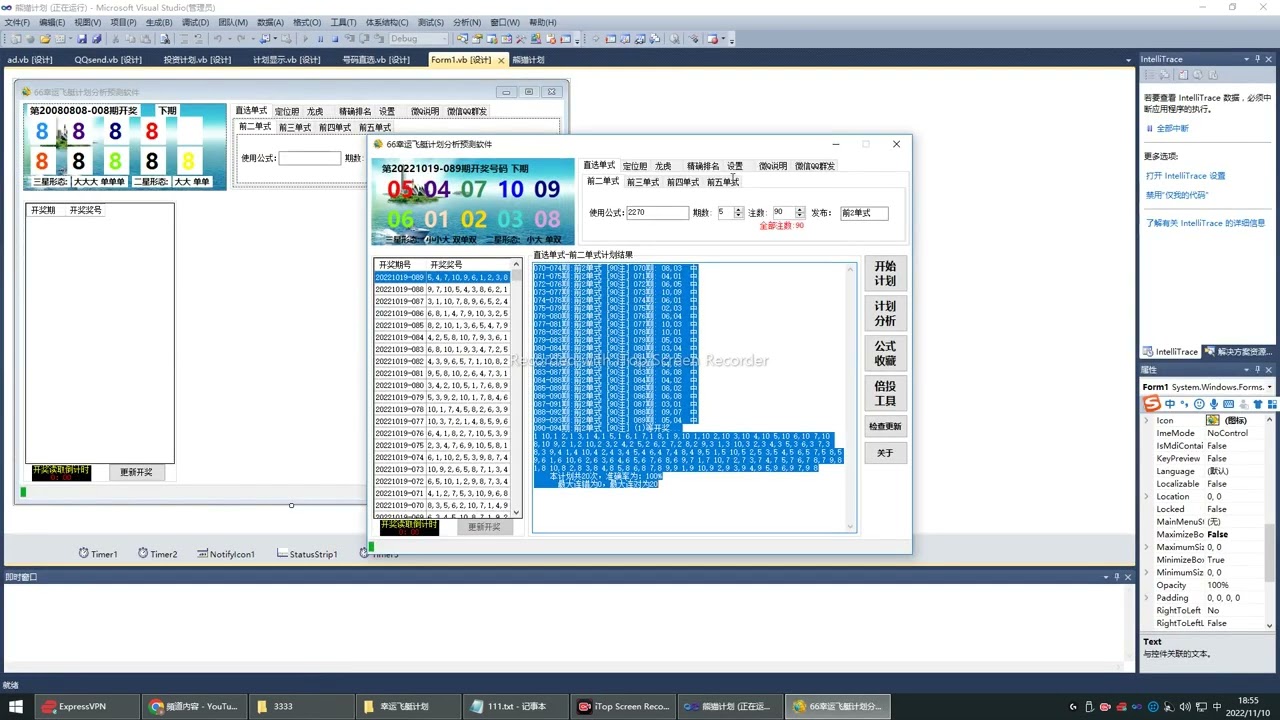Switch to the 计划显示.vb [设计] tab
The width and height of the screenshot is (1280, 720).
point(286,60)
